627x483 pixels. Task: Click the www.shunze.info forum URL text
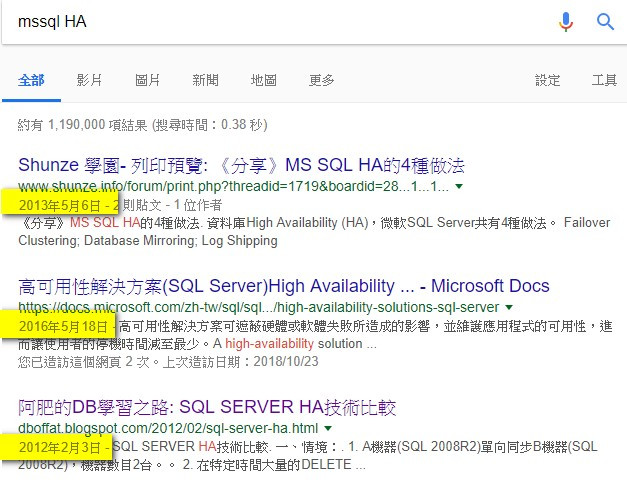coord(234,186)
